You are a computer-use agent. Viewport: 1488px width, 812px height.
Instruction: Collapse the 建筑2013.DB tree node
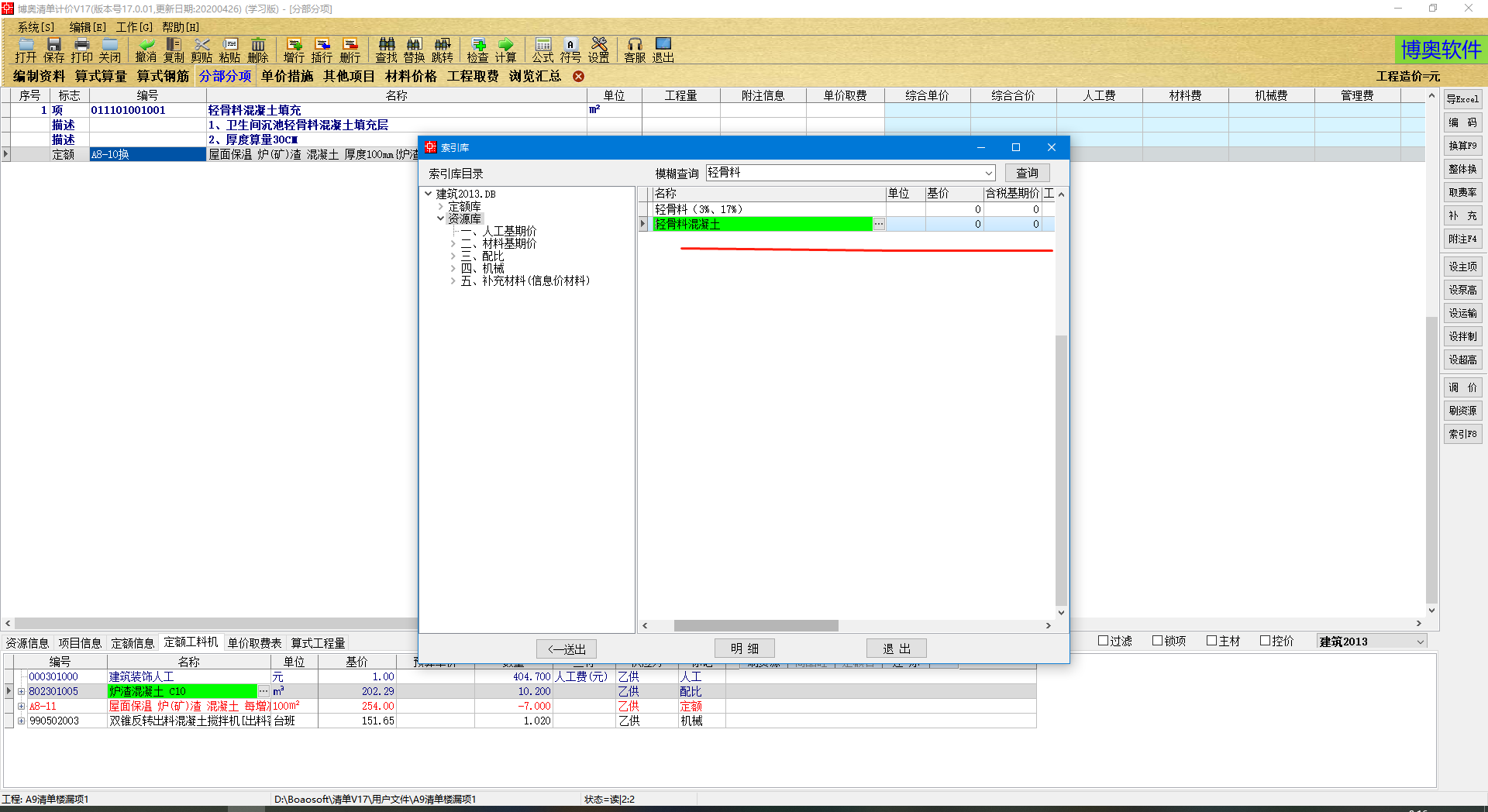click(429, 194)
